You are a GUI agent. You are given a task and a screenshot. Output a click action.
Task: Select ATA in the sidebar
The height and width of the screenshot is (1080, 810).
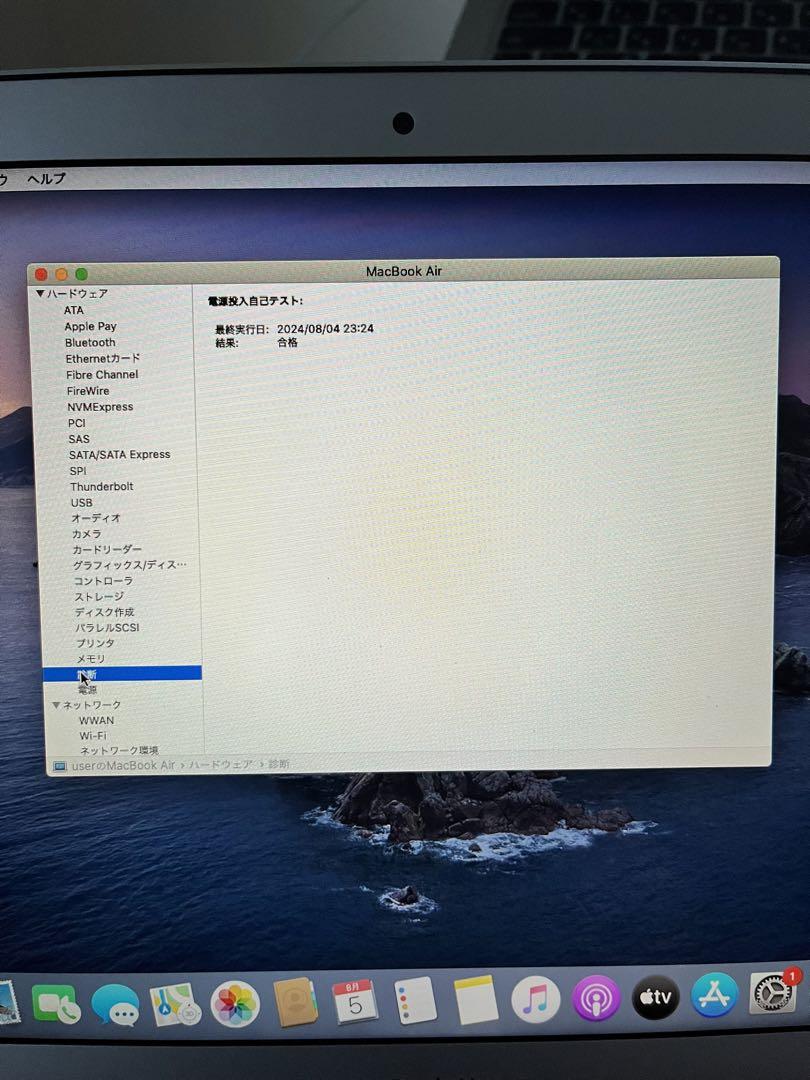[x=74, y=310]
